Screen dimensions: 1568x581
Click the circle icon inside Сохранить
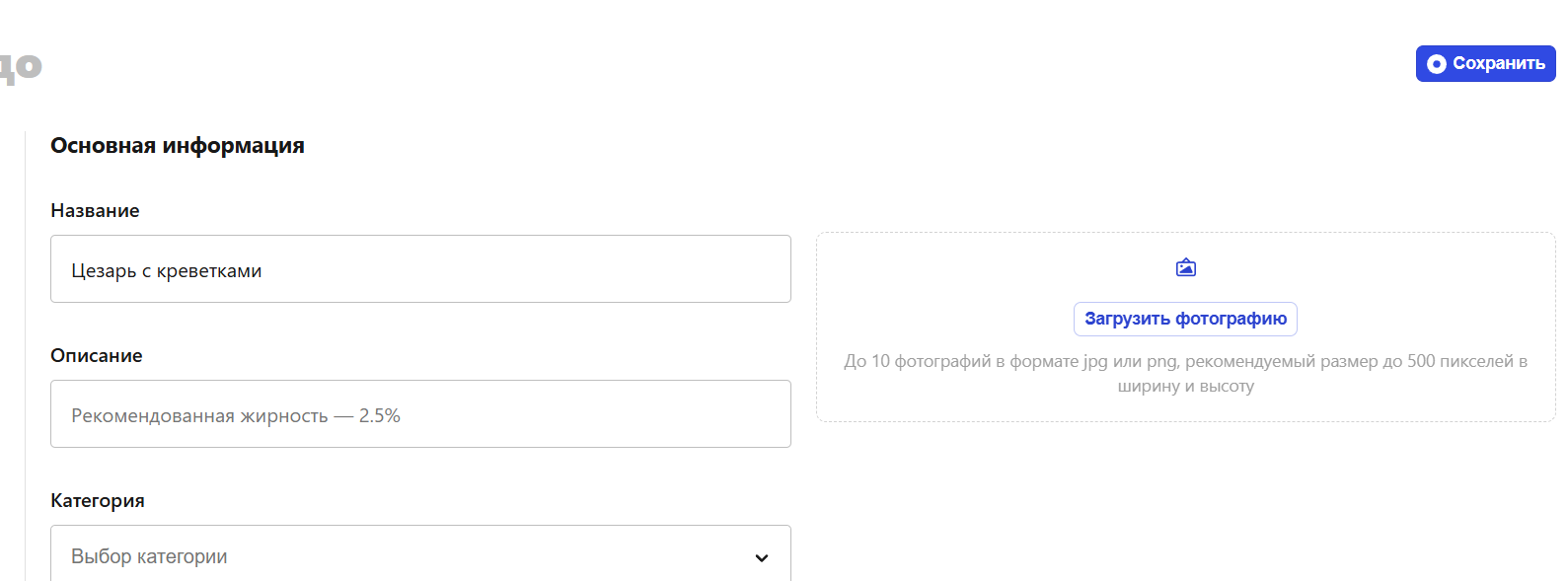1437,64
